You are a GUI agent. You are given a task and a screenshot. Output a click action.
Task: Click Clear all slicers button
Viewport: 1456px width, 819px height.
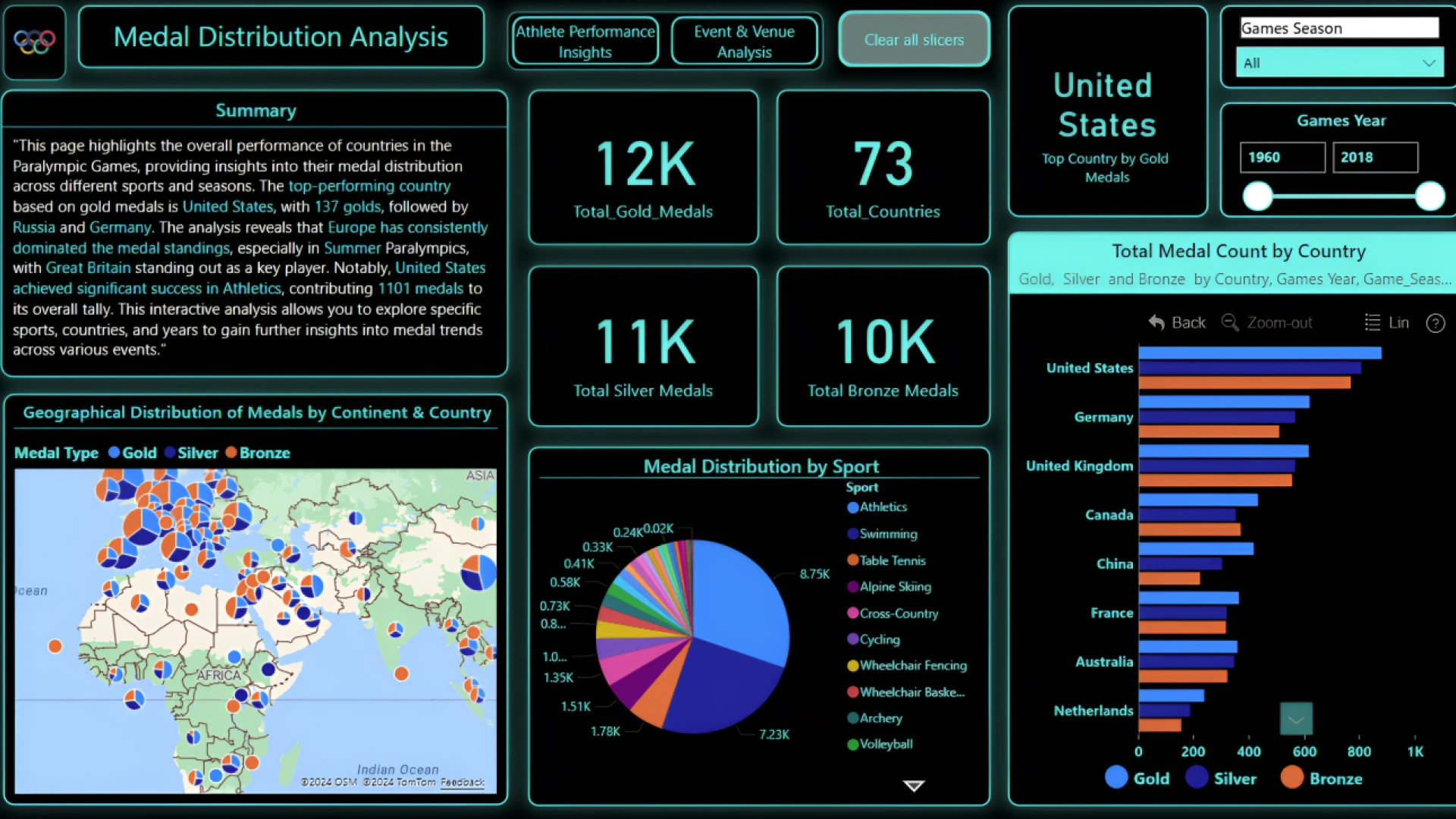point(914,39)
